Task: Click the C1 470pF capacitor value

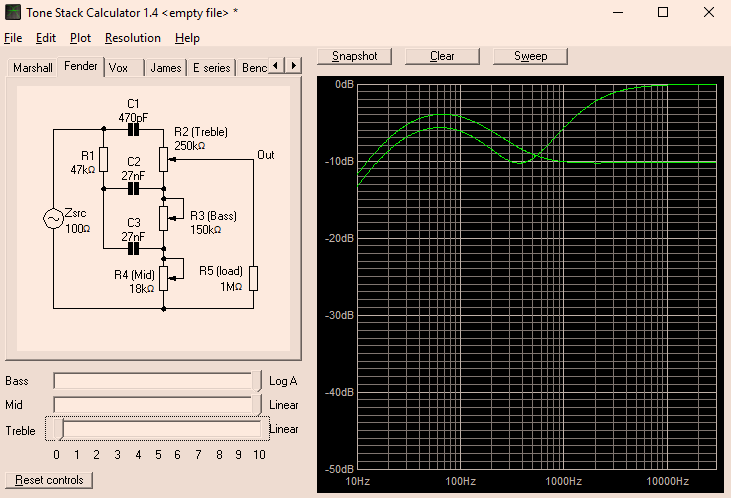Action: coord(133,118)
